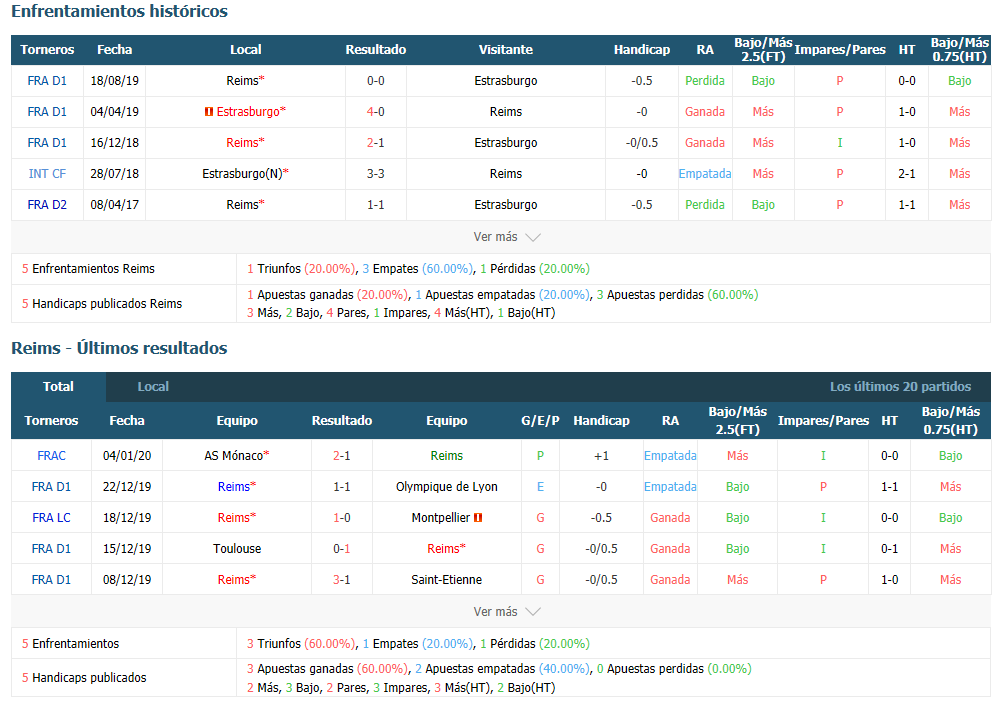
Task: Select the 08/04/17 date cell
Action: pos(115,205)
